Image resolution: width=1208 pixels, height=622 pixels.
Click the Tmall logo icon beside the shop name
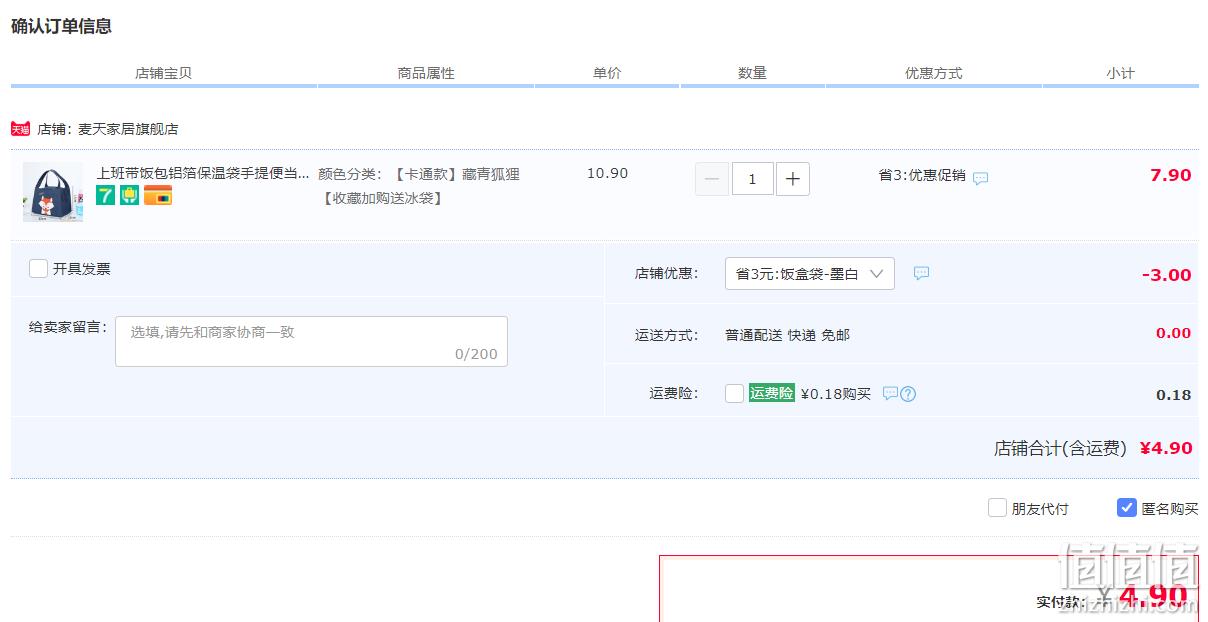(x=20, y=129)
